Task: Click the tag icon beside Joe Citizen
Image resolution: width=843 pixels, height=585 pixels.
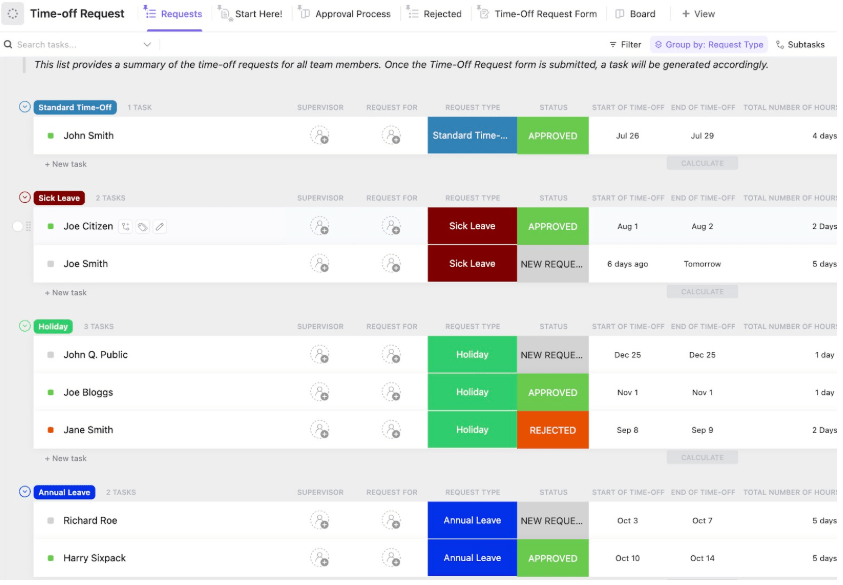Action: pos(143,227)
